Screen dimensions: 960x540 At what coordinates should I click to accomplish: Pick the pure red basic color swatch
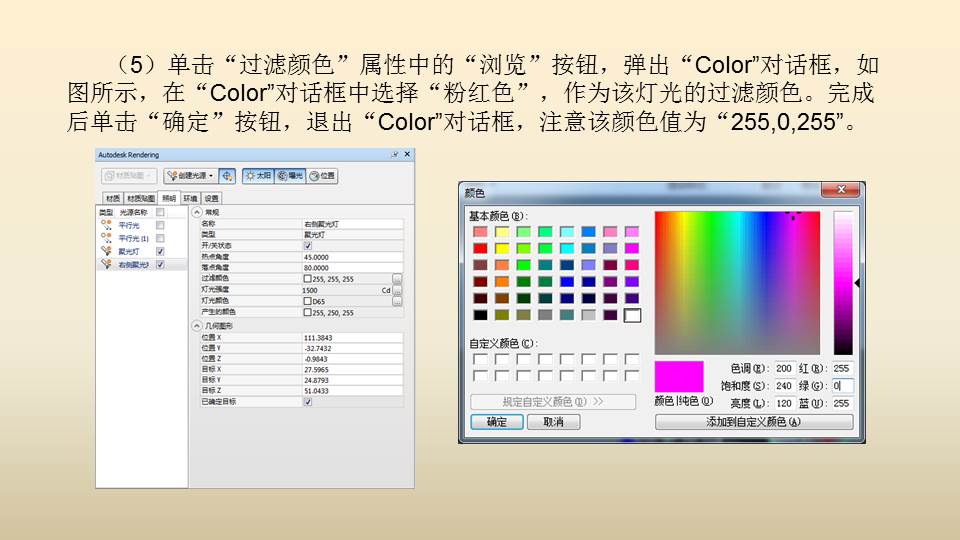coord(481,248)
